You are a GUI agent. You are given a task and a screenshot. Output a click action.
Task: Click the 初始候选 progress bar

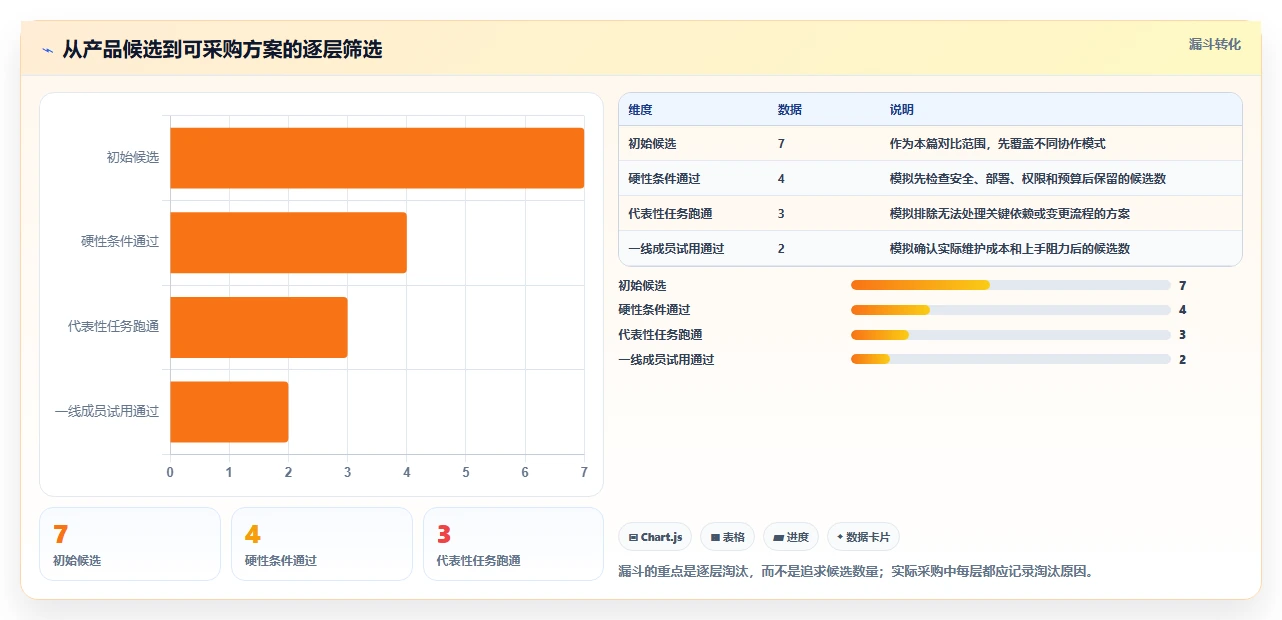pos(1010,285)
